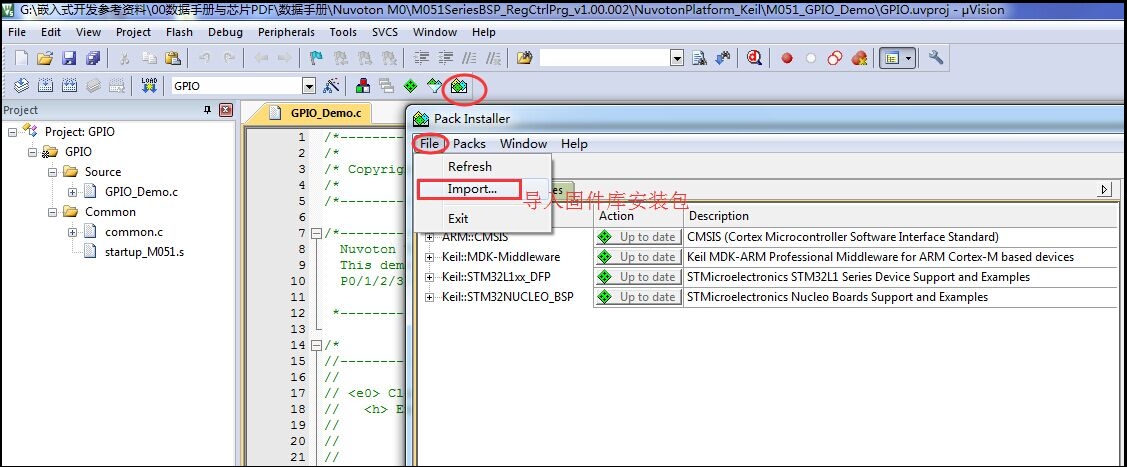This screenshot has height=467, width=1127.
Task: Collapse the Common folder in project tree
Action: coord(52,212)
